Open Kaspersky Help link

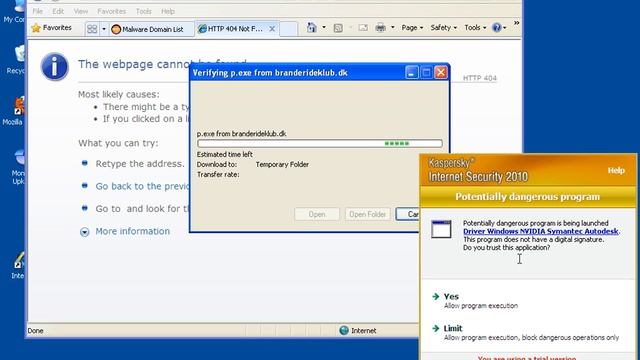click(x=616, y=170)
